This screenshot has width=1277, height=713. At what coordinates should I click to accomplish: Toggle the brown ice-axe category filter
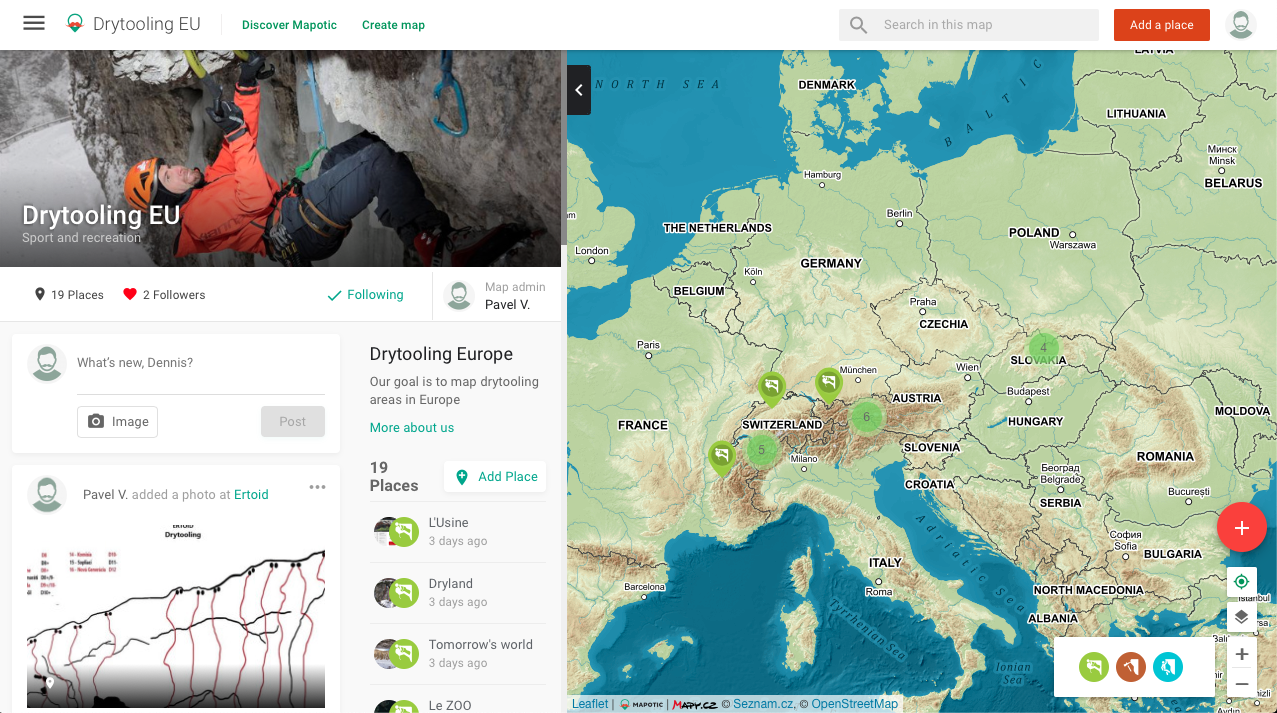point(1130,667)
